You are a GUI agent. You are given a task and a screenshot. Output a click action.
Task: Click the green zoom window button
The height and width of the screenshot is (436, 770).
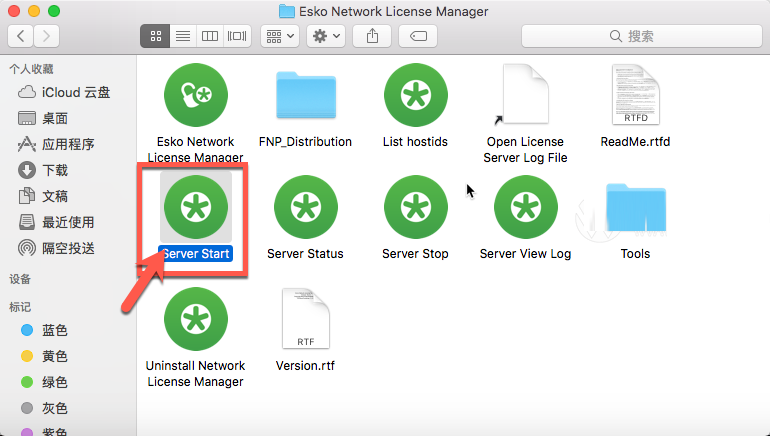[x=54, y=11]
